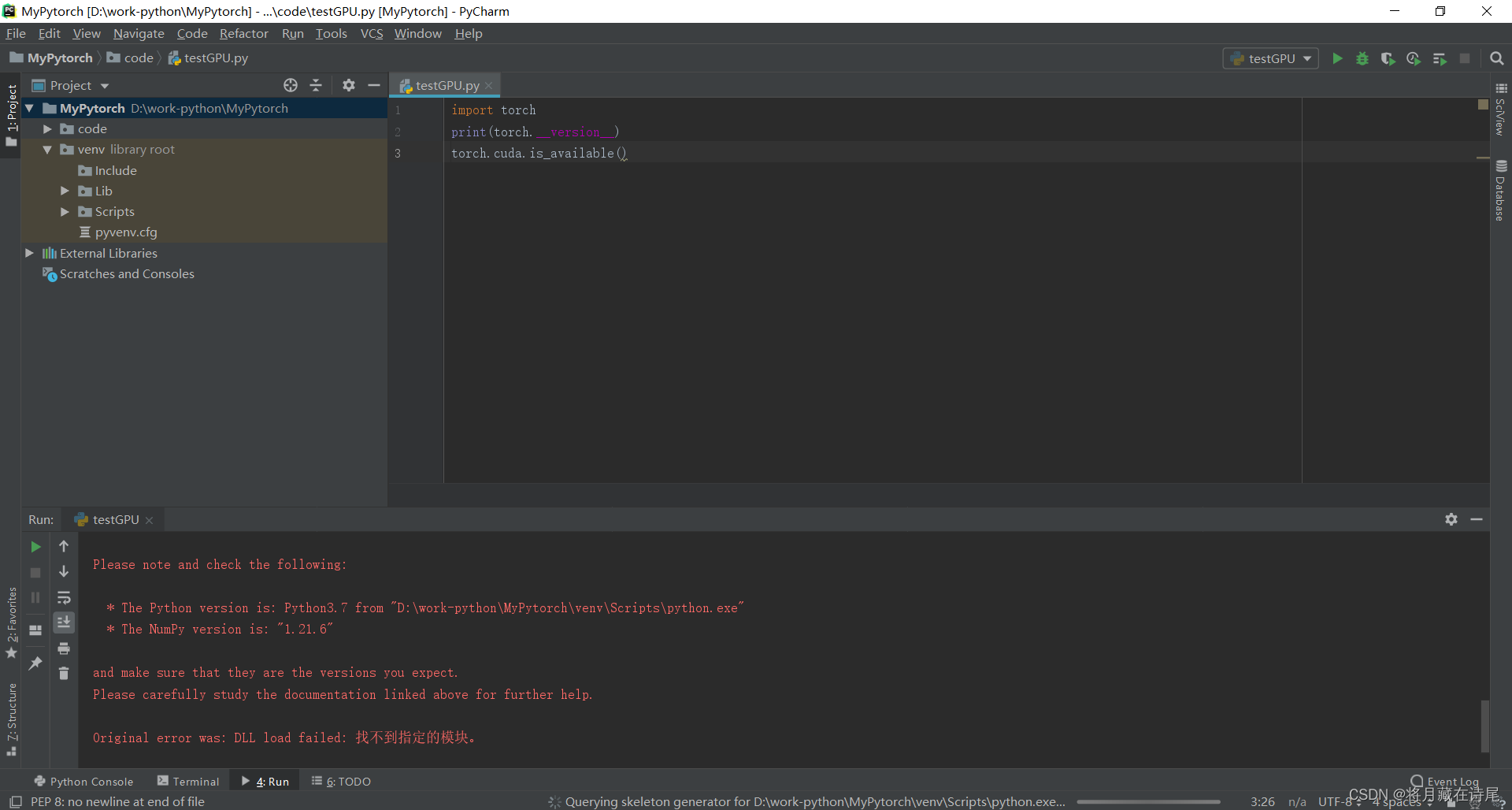Collapse the venv library root folder

pos(47,149)
